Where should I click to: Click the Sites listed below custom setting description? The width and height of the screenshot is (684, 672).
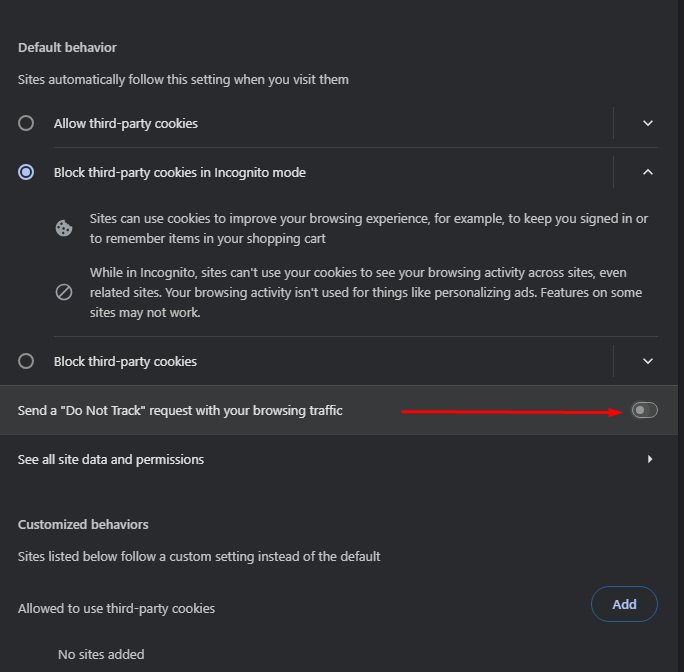(x=199, y=557)
